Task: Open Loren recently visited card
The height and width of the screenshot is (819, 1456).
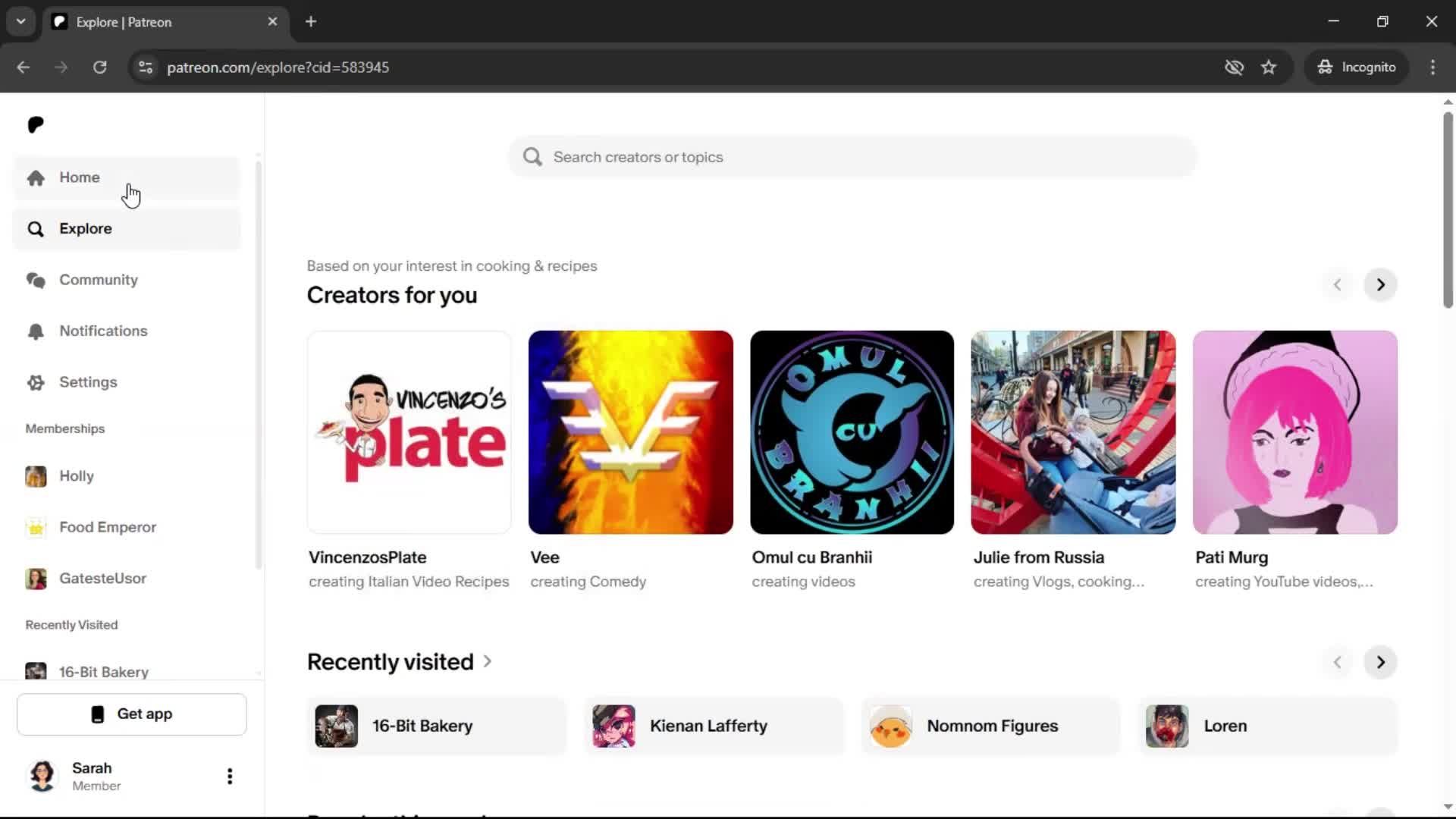Action: [x=1268, y=726]
